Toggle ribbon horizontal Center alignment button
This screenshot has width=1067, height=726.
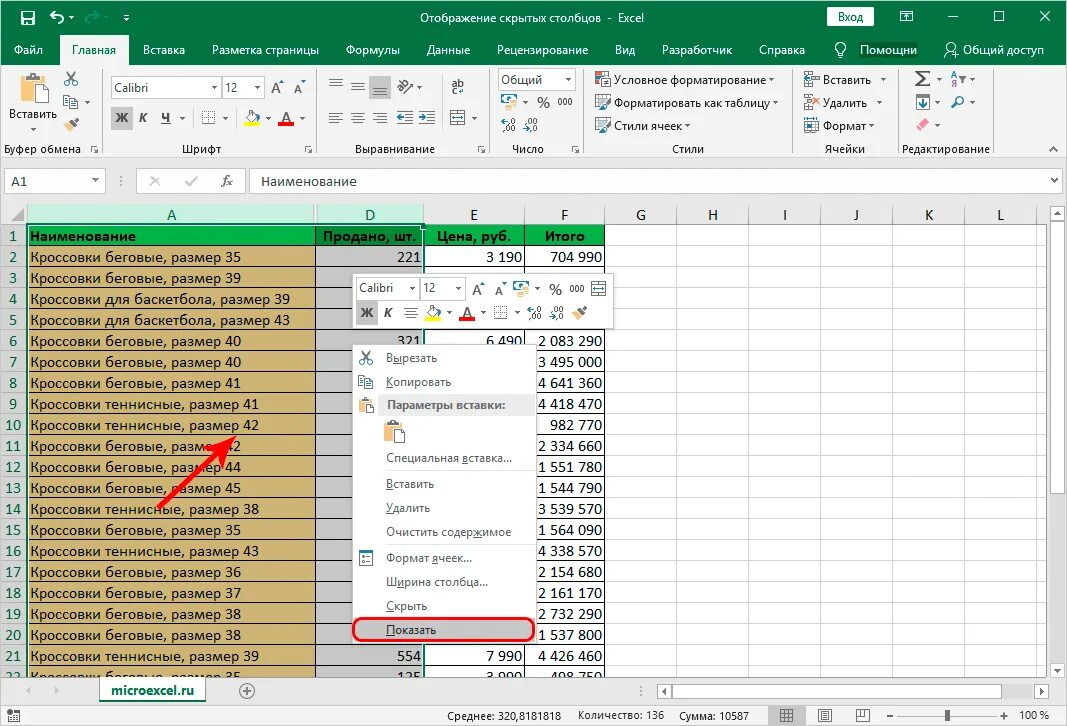tap(358, 118)
